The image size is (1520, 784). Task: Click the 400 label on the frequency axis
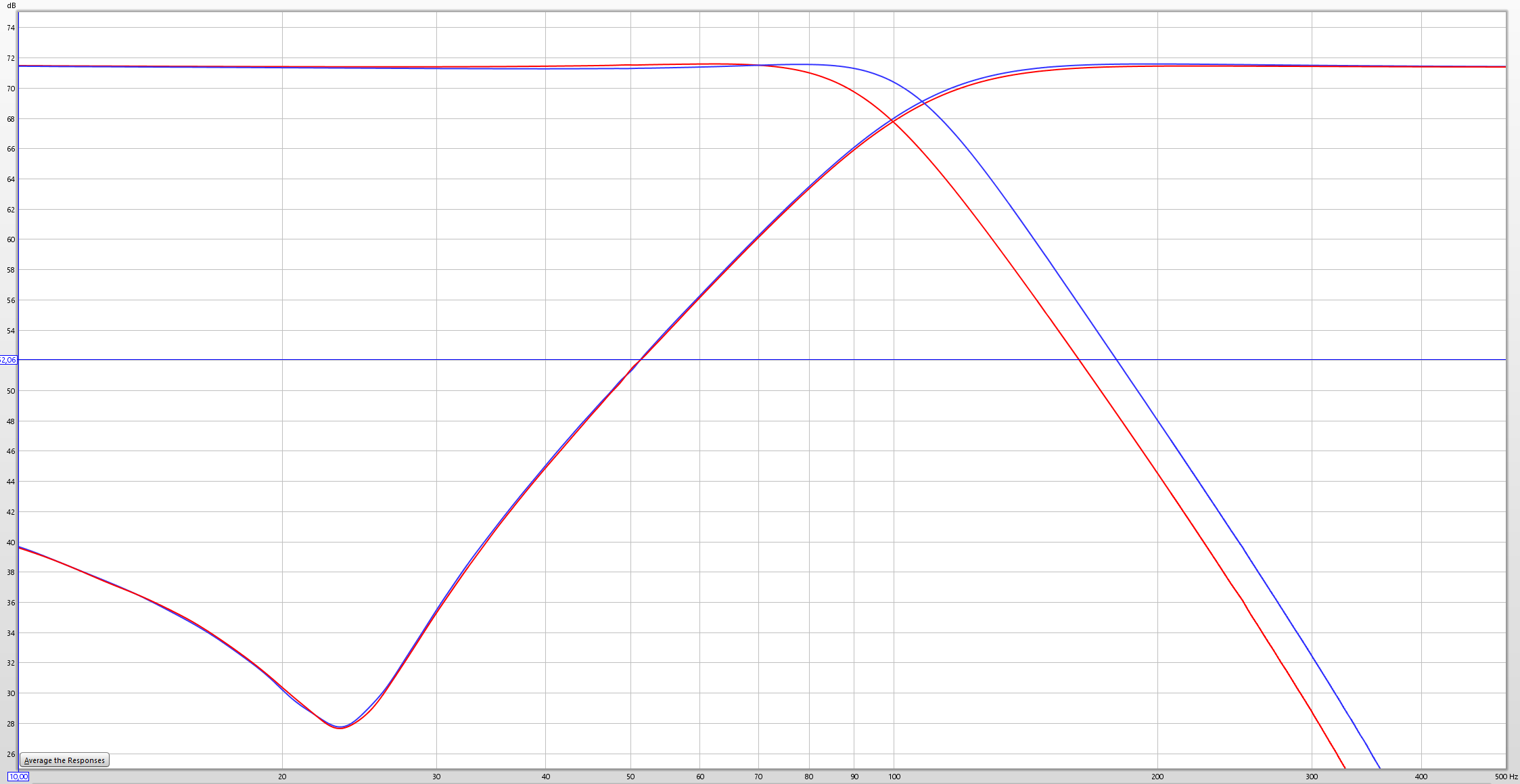(1421, 777)
